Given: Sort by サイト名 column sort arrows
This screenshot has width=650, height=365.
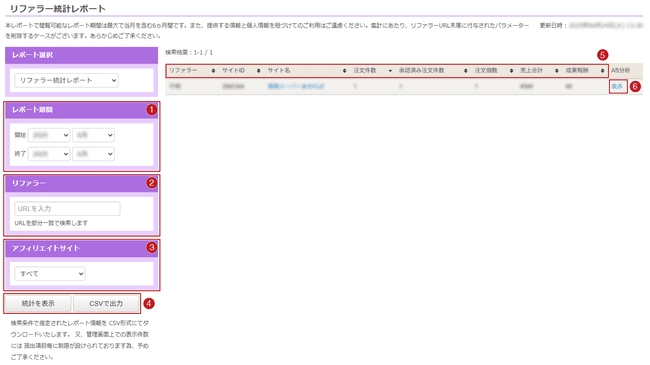Looking at the screenshot, I should pyautogui.click(x=344, y=71).
